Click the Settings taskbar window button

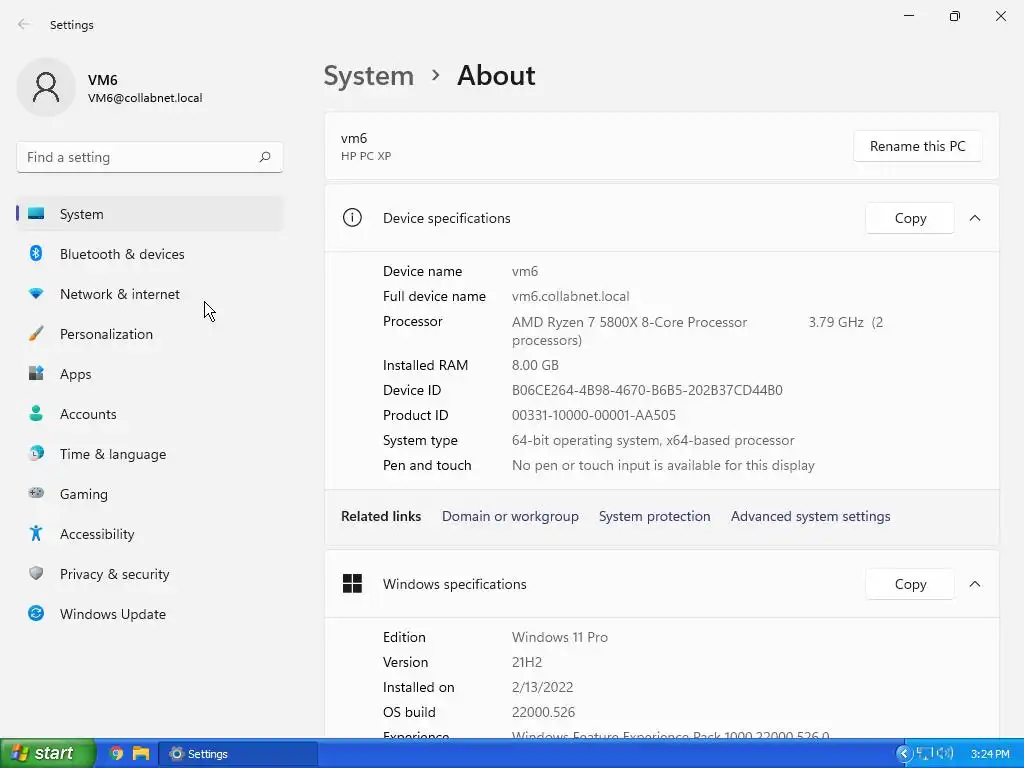click(238, 753)
